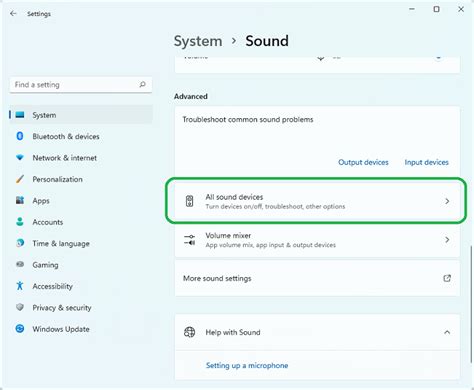Open the external link icon for More sound settings
Image resolution: width=474 pixels, height=390 pixels.
point(447,278)
